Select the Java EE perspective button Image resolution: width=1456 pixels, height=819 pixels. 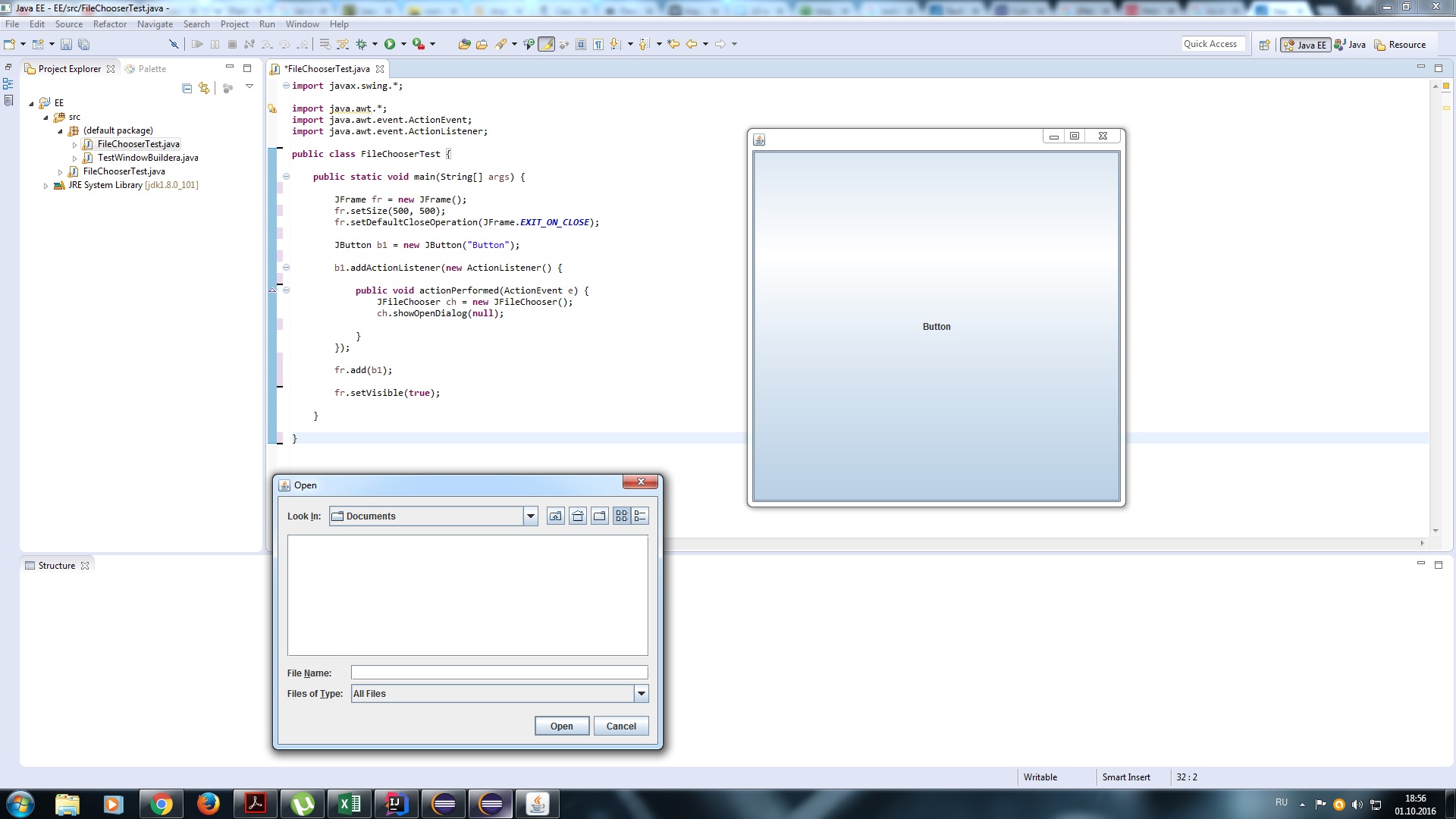click(x=1305, y=45)
